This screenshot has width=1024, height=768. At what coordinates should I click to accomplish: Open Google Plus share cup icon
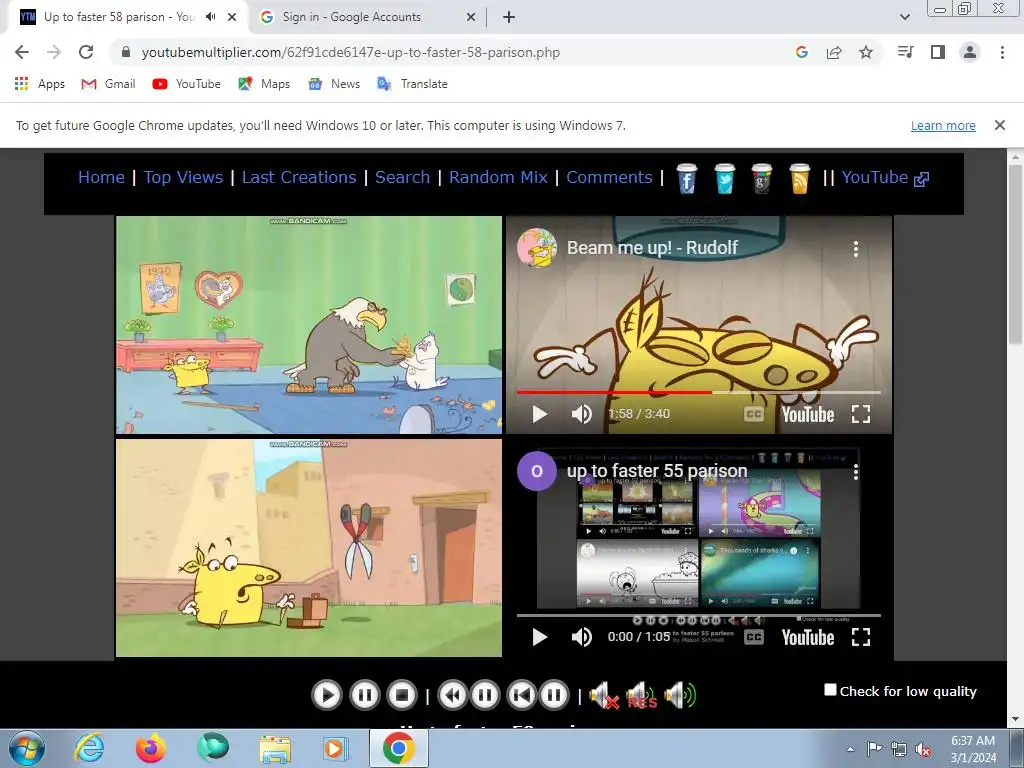pos(762,178)
